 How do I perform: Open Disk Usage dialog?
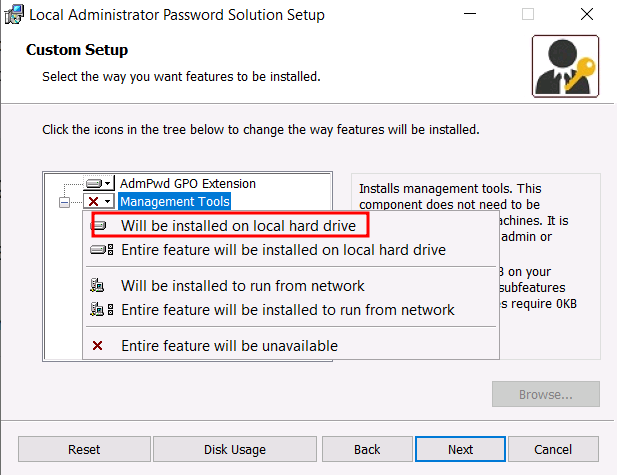click(x=235, y=449)
